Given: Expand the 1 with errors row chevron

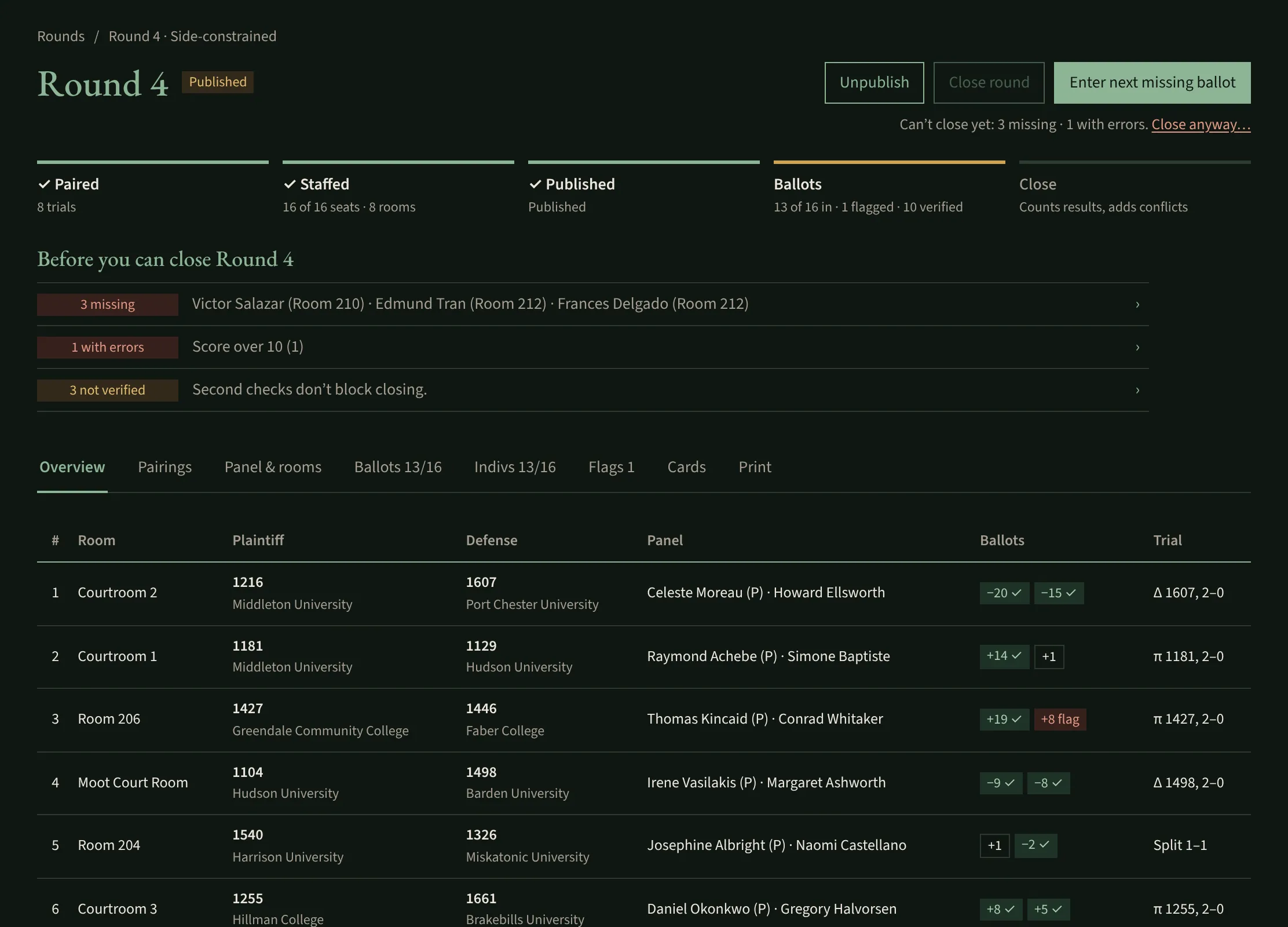Looking at the screenshot, I should click(1137, 347).
